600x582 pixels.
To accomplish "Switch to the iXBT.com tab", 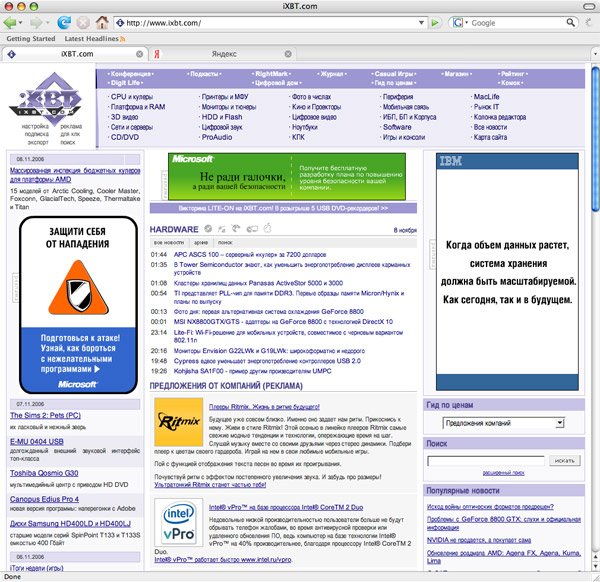I will (76, 54).
